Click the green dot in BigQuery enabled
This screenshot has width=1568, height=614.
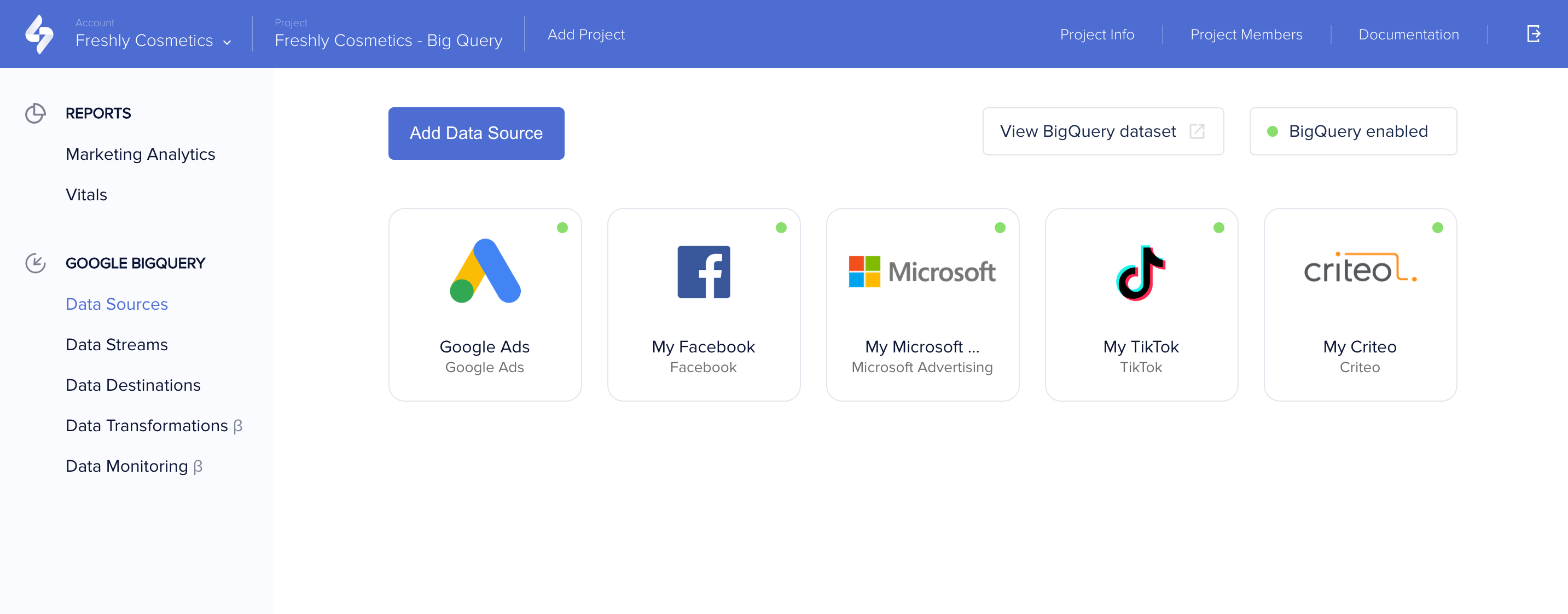(1272, 131)
